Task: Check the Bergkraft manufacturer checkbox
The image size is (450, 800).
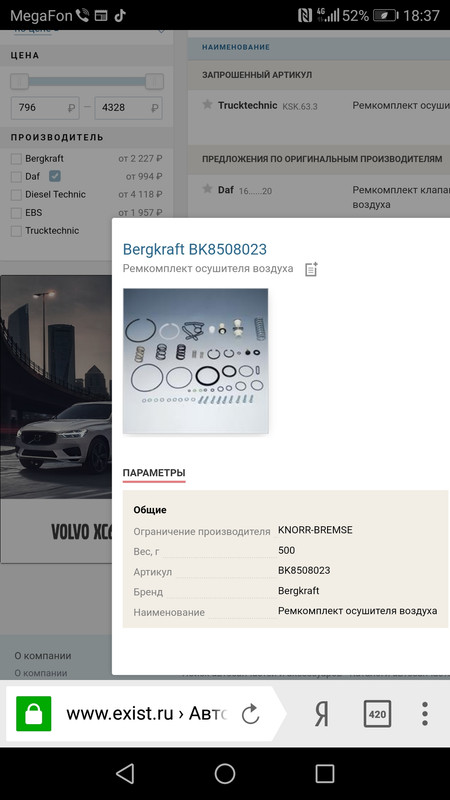Action: coord(16,159)
